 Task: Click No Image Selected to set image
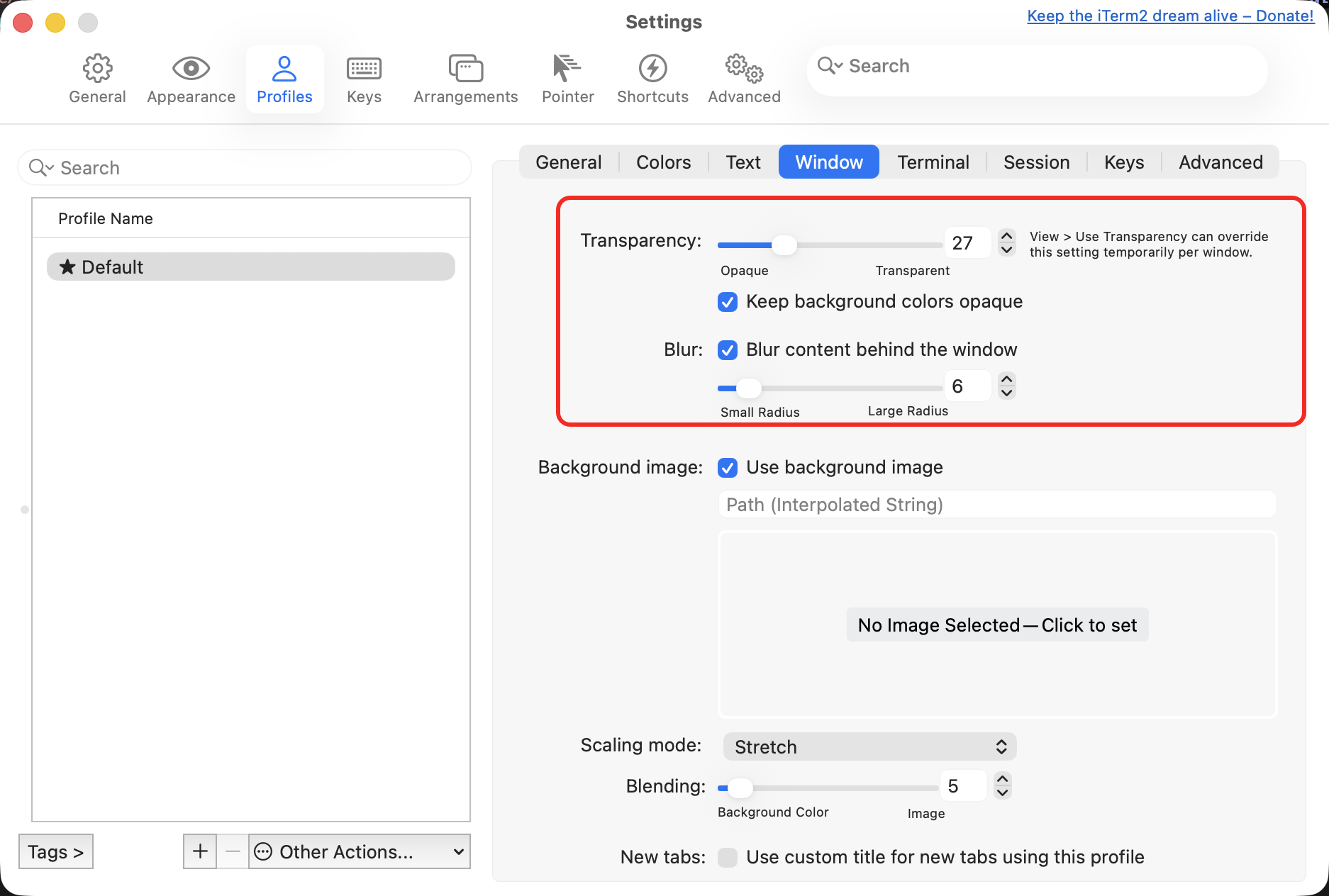tap(997, 625)
